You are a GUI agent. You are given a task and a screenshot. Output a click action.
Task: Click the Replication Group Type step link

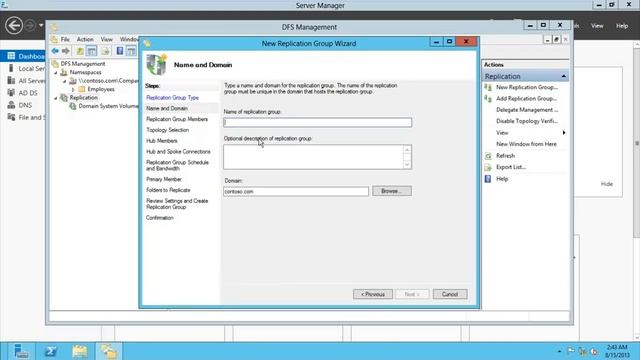(x=172, y=98)
